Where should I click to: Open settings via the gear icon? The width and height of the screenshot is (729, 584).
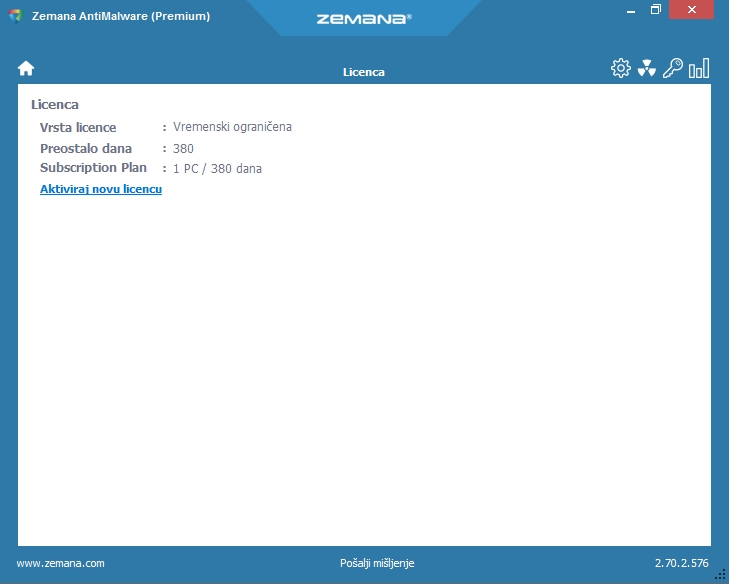click(x=620, y=68)
